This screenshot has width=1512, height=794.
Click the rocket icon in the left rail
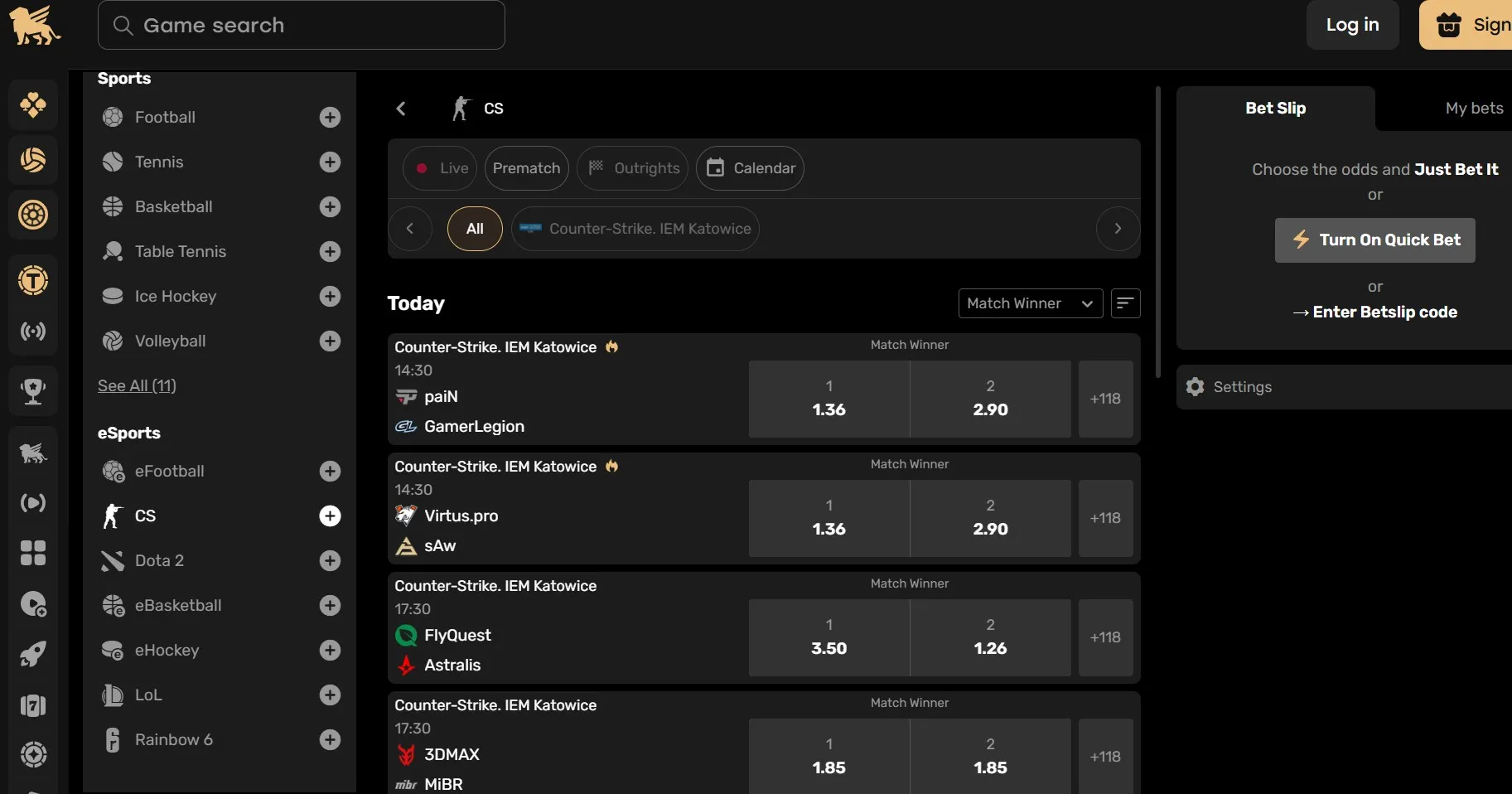(33, 655)
